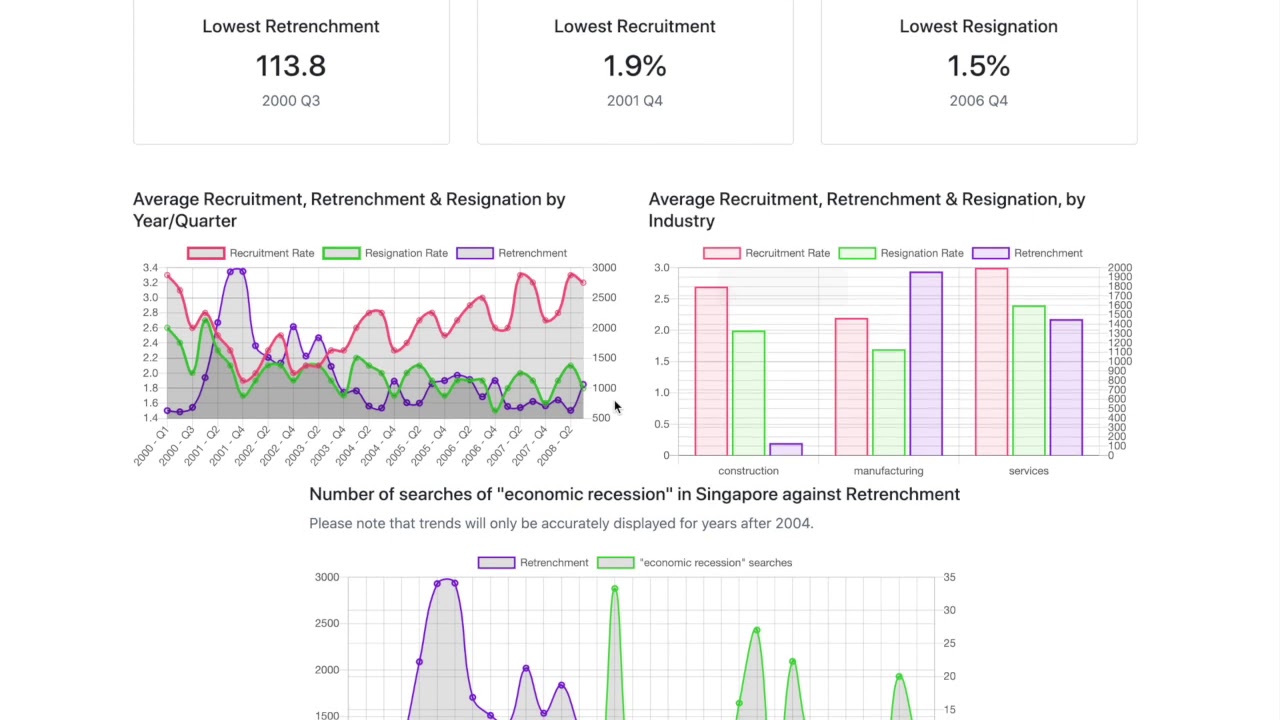The width and height of the screenshot is (1280, 720).
Task: Click the 1.5% value
Action: pos(979,66)
